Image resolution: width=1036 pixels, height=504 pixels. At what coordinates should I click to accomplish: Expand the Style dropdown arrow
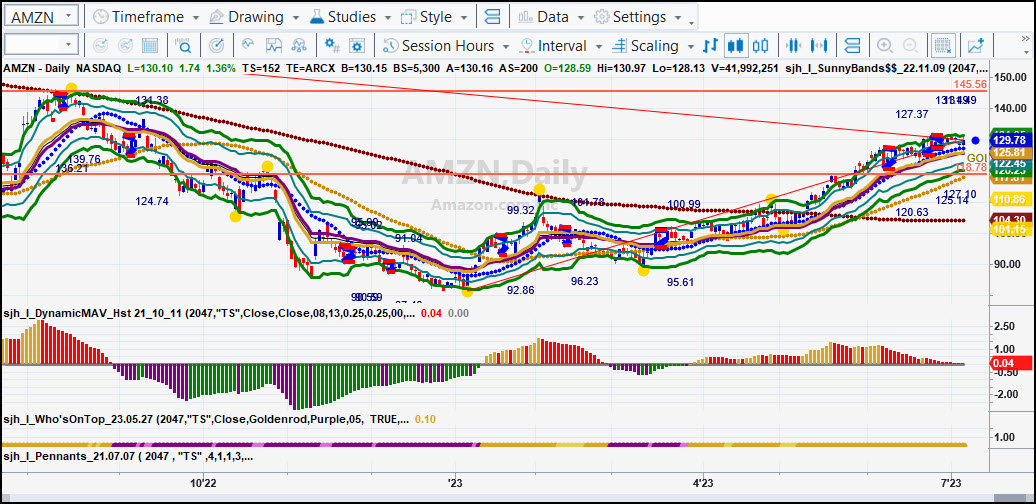464,17
